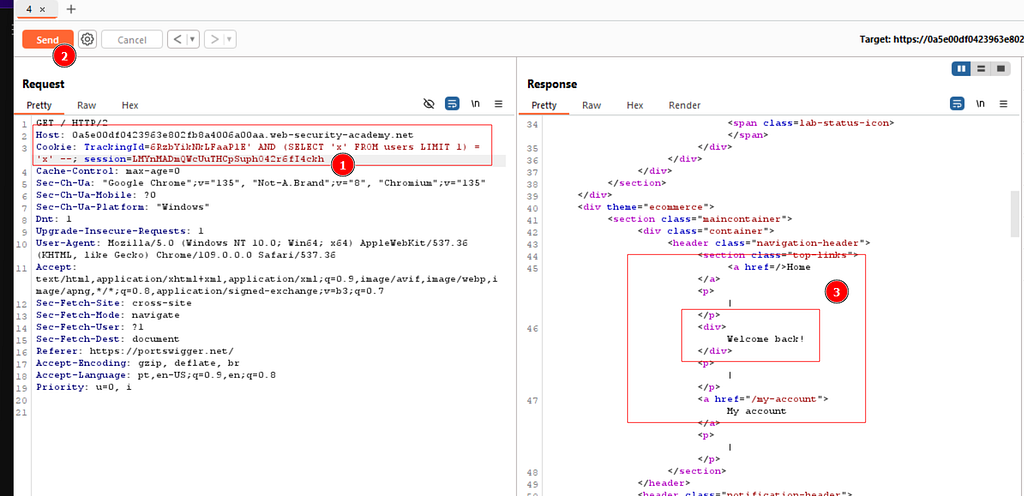Click the Home anchor line in response

[768, 266]
